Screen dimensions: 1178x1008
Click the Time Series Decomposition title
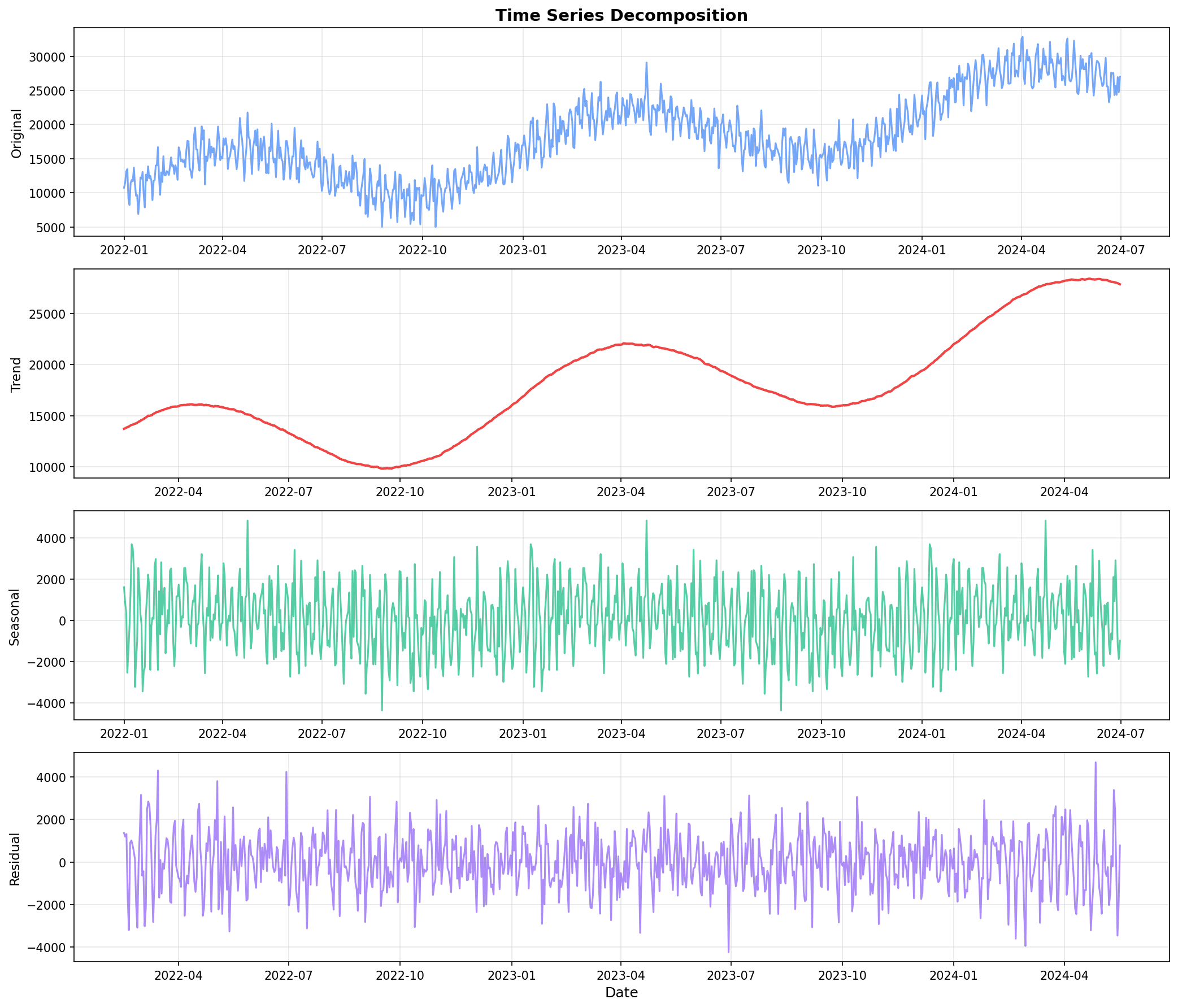[621, 16]
